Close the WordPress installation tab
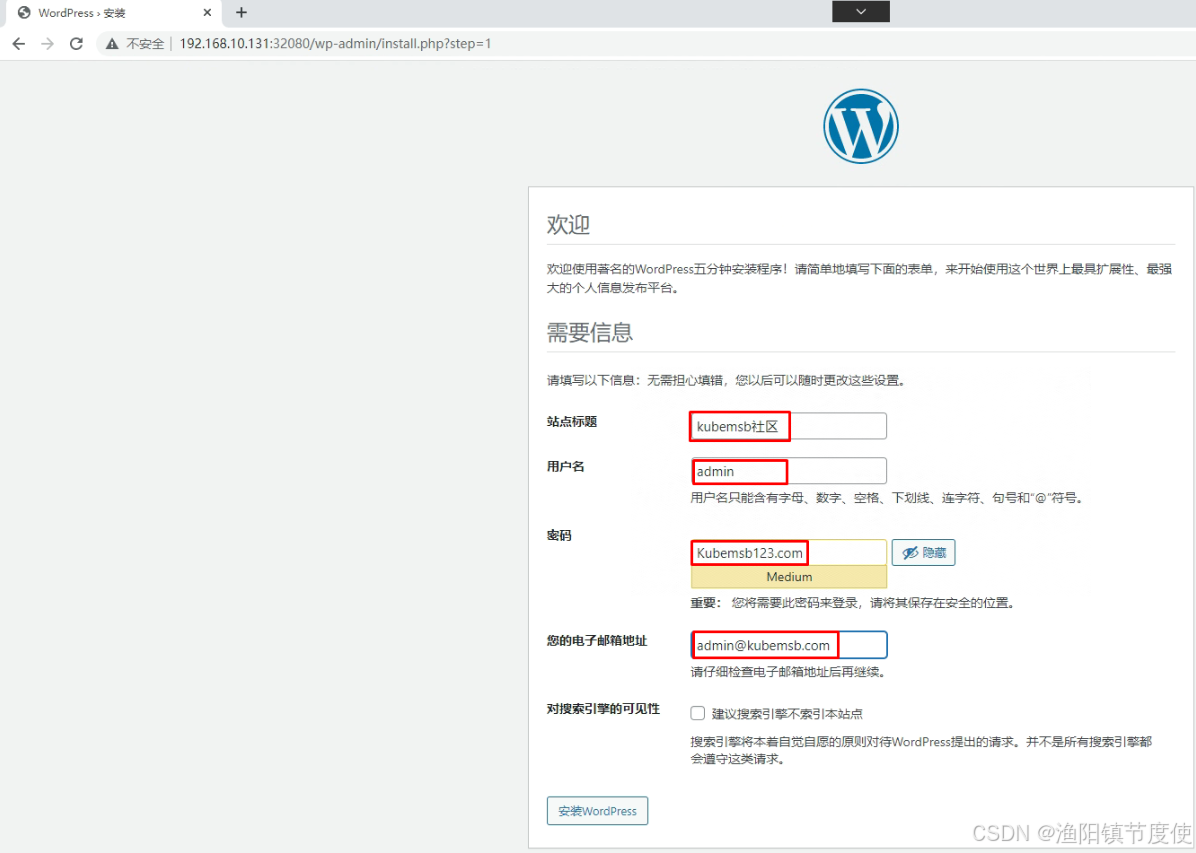Viewport: 1196px width, 853px height. pyautogui.click(x=207, y=13)
